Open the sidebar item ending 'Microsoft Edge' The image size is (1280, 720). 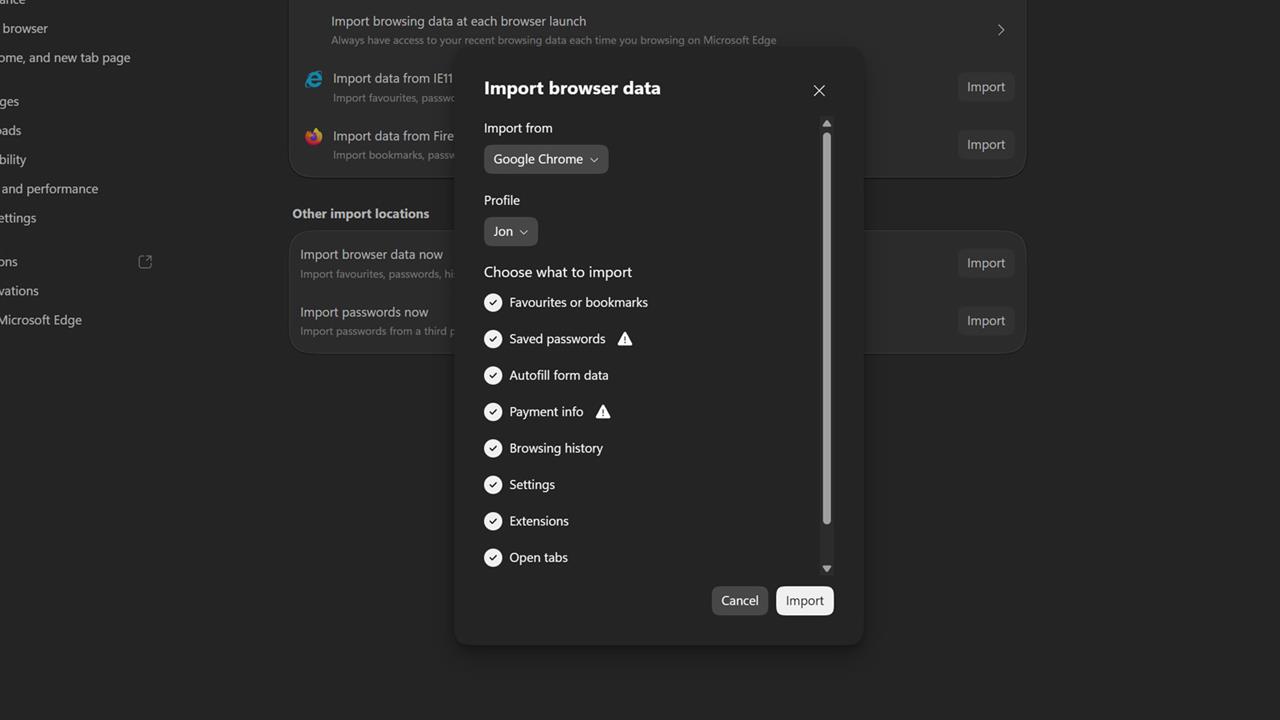pyautogui.click(x=41, y=320)
